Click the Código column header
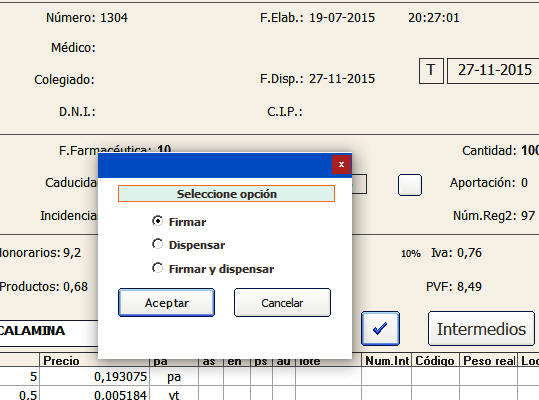Viewport: 539px width, 400px height. point(435,361)
